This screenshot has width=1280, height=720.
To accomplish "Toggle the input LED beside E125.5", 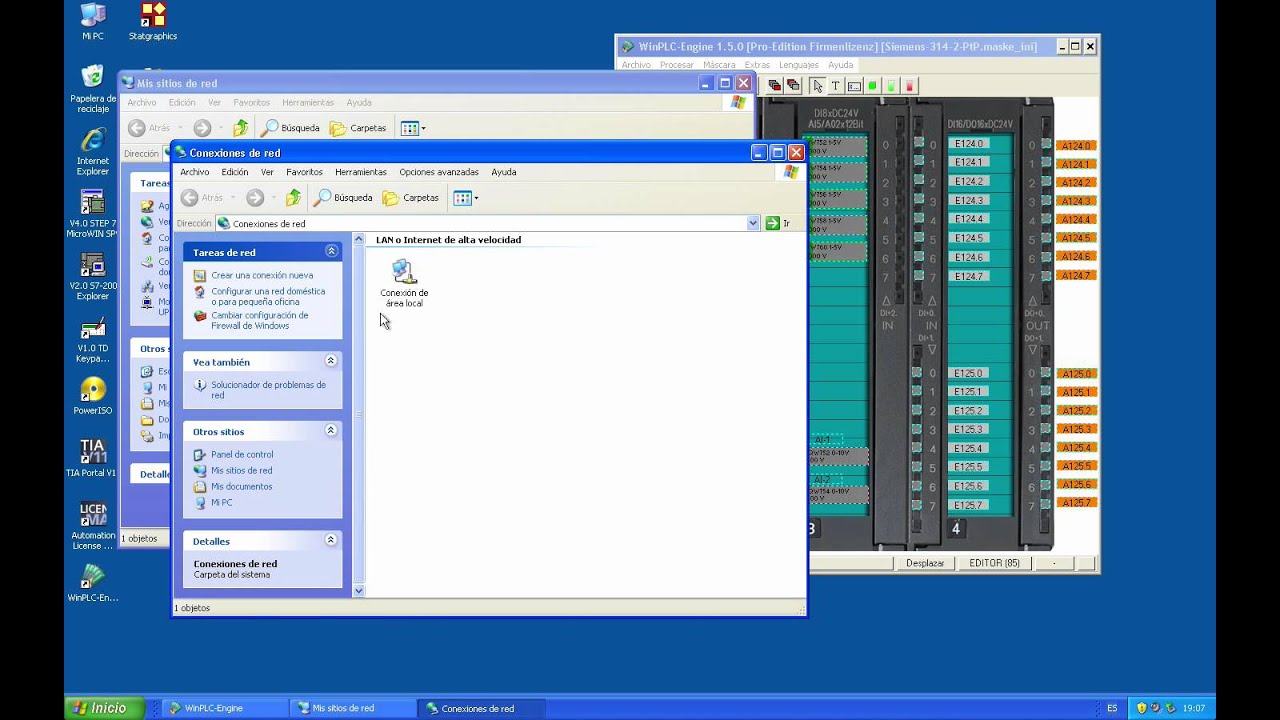I will click(x=917, y=467).
